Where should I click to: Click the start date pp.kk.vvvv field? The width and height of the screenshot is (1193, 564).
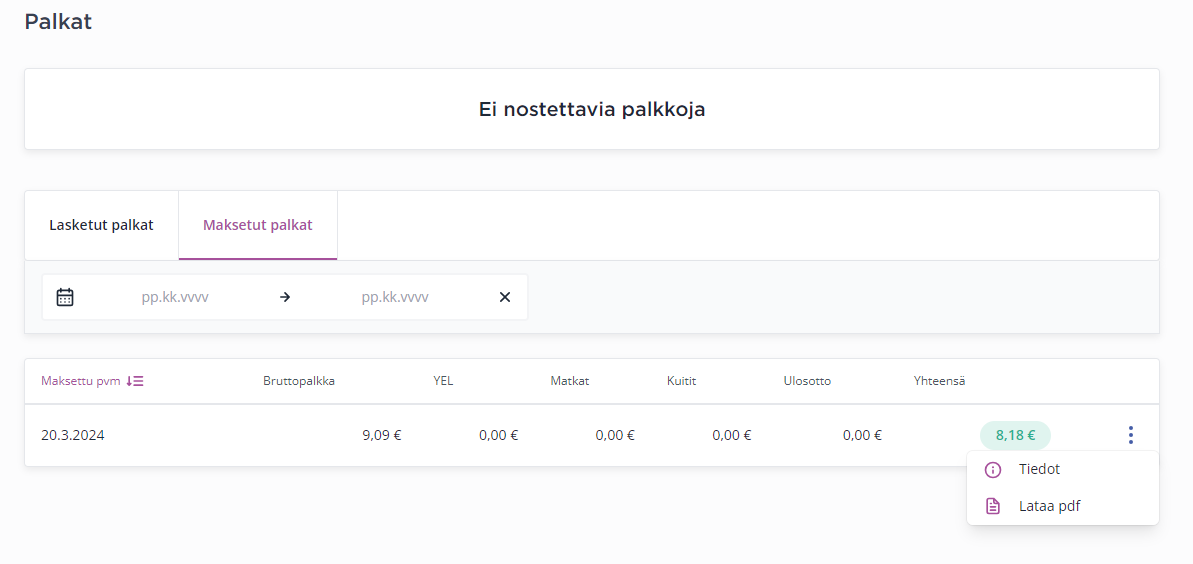tap(175, 297)
